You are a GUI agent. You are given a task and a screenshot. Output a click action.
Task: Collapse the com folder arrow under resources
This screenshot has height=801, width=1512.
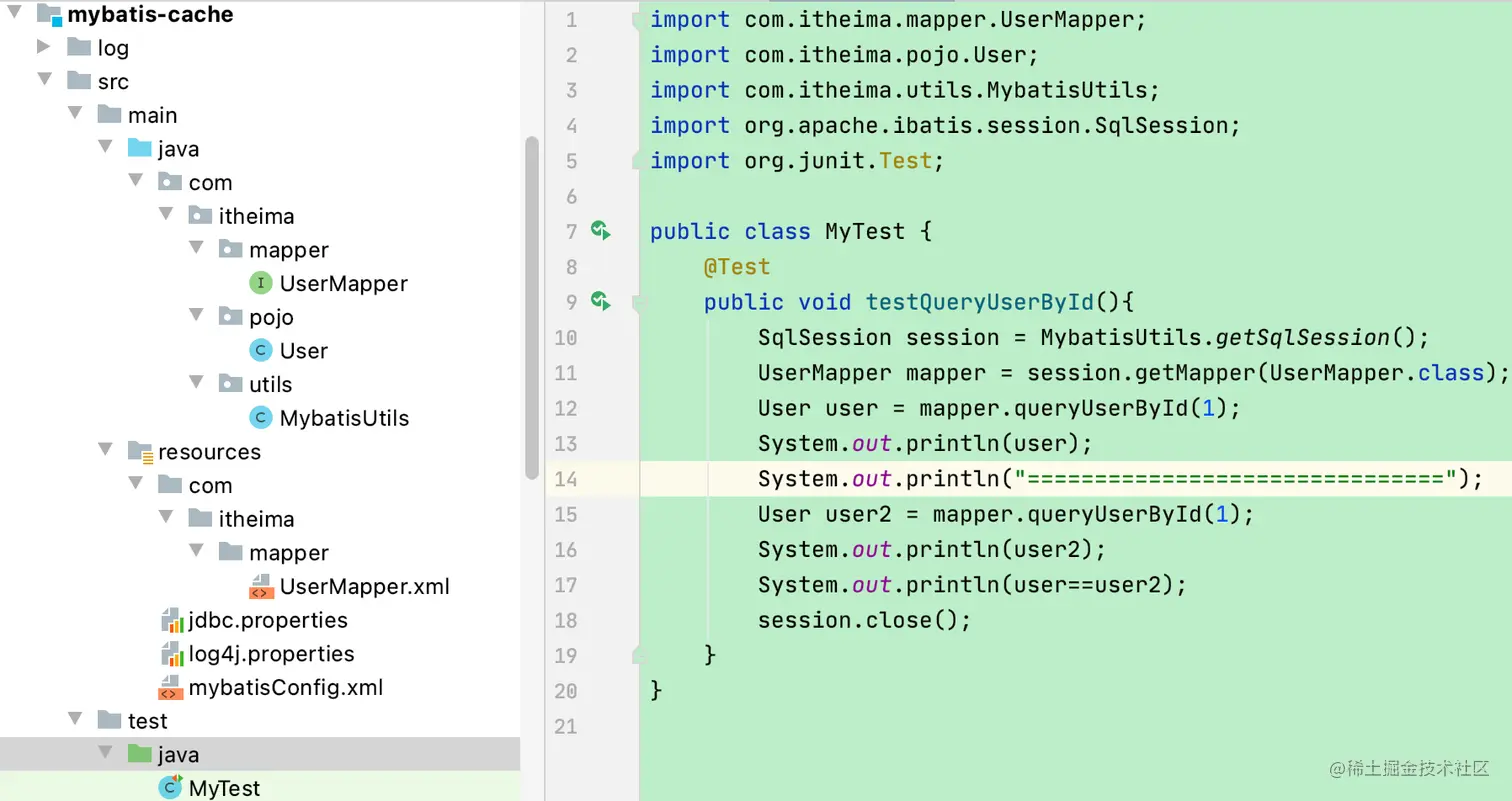pos(135,484)
